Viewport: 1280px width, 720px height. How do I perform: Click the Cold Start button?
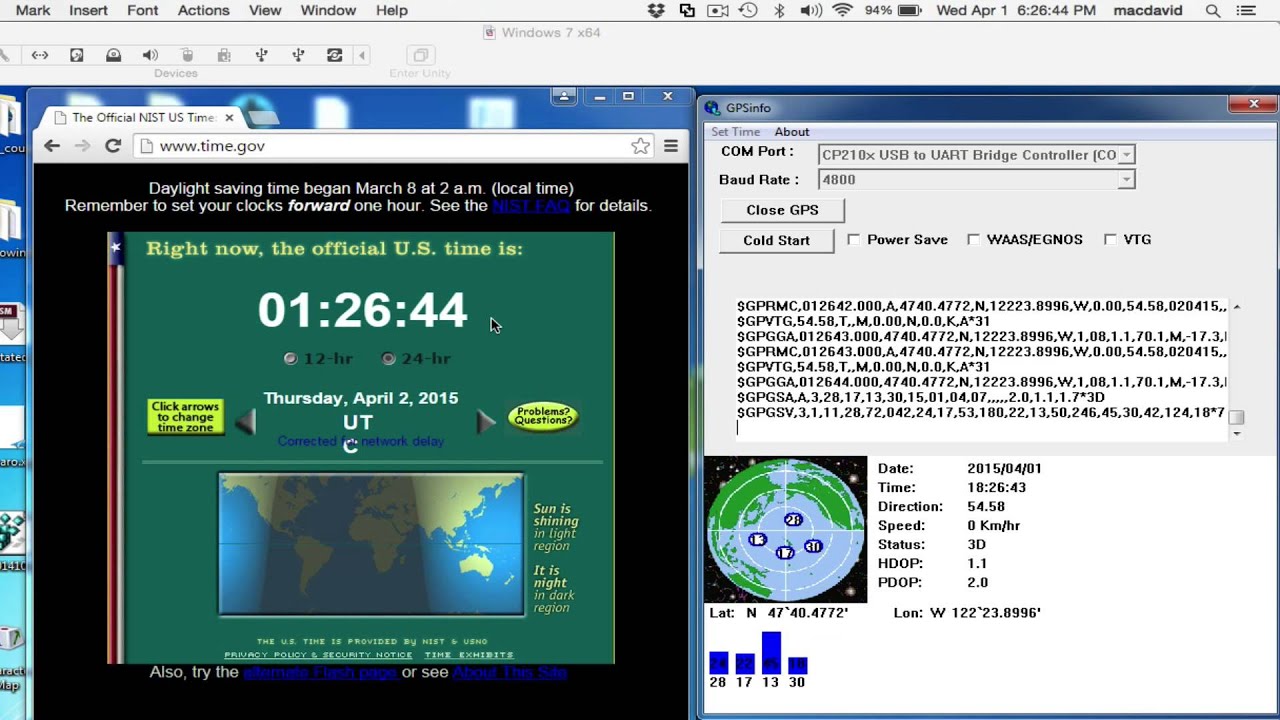coord(776,240)
